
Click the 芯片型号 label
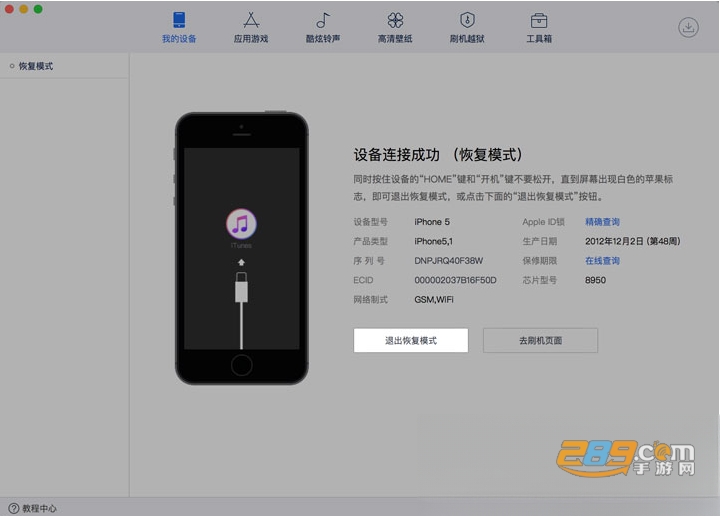pyautogui.click(x=540, y=280)
